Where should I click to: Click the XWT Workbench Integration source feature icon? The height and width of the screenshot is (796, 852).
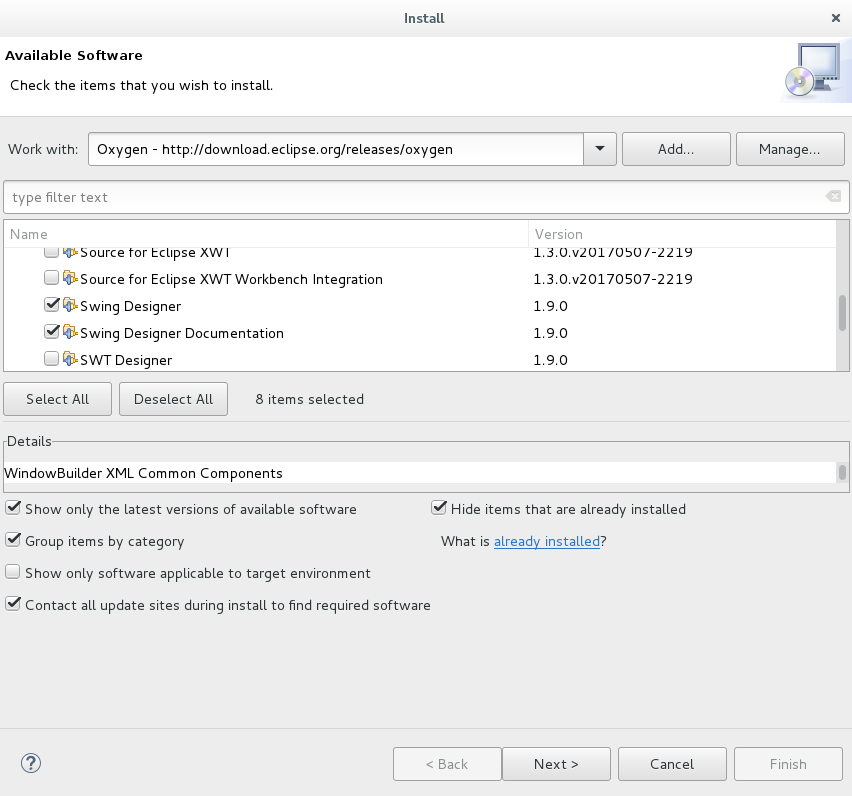[x=70, y=278]
